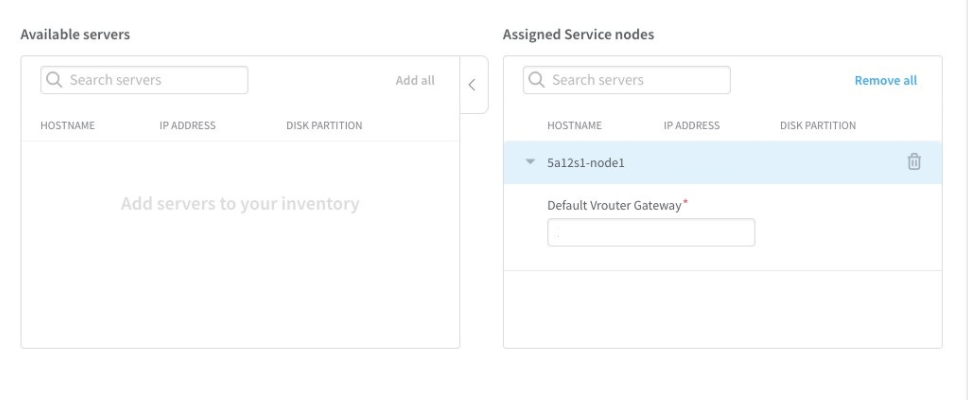Click the Remove all link
This screenshot has width=968, height=400.
point(885,81)
